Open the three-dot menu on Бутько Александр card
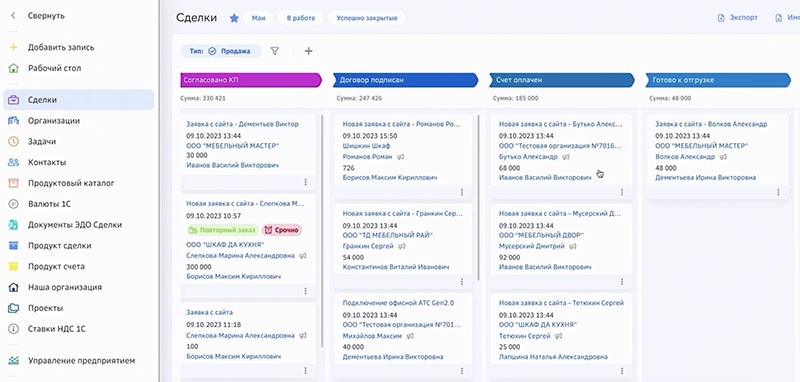The image size is (800, 382). 622,192
